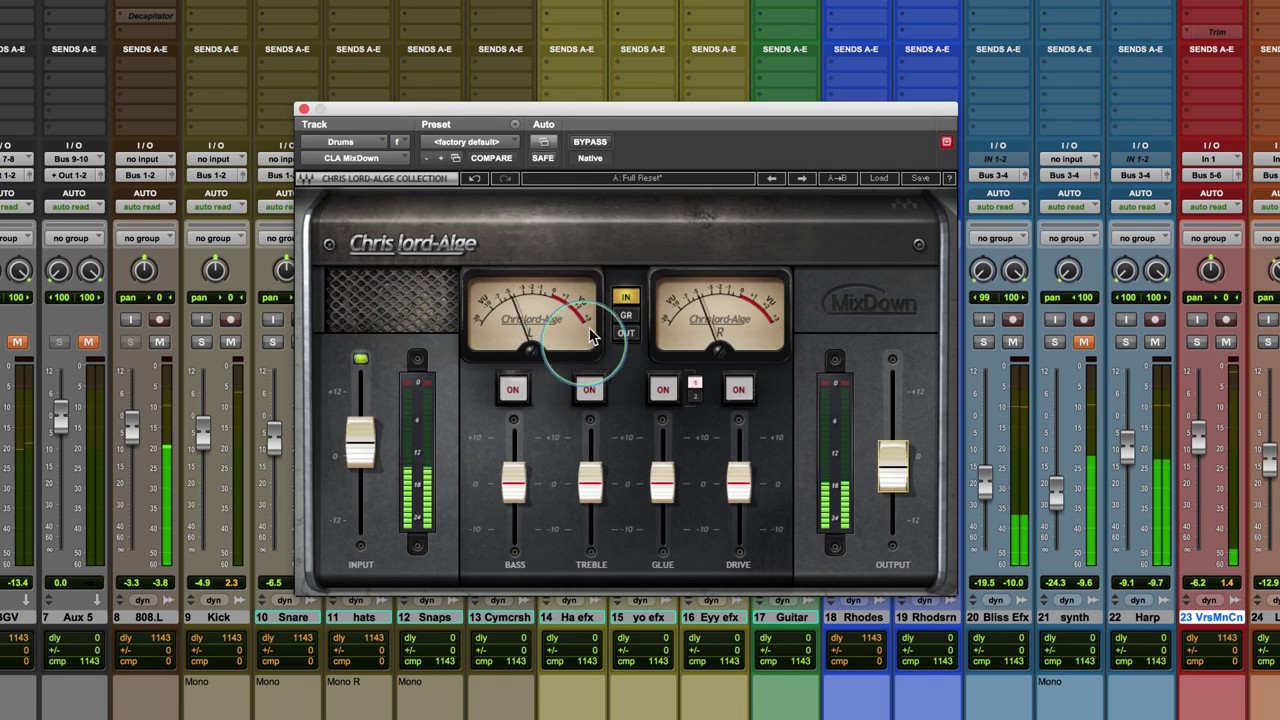Record-enable the Harp track

tap(1154, 320)
